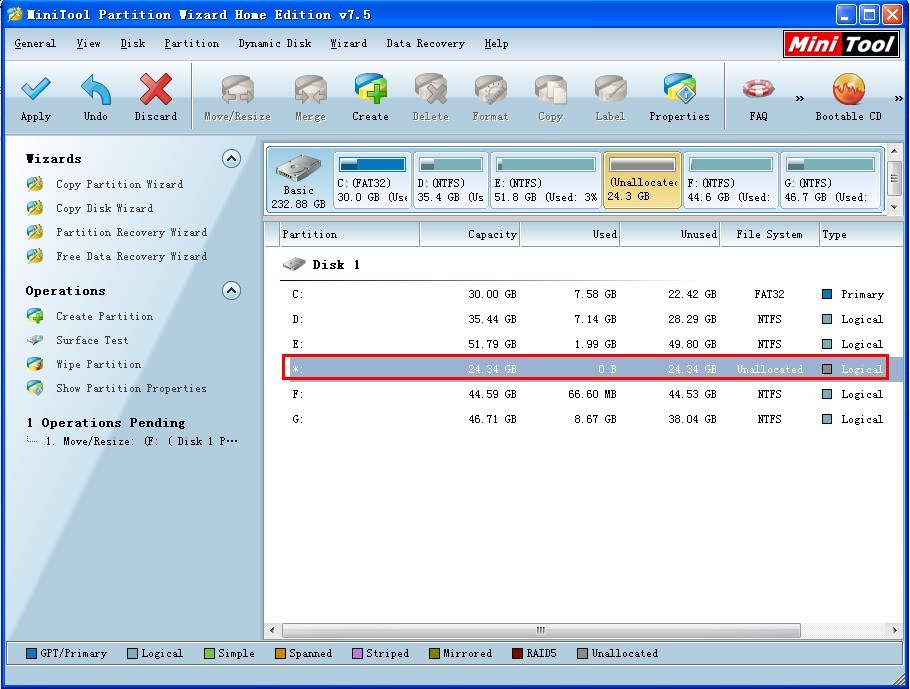The image size is (910, 689).
Task: Click the horizontal scrollbar thumb
Action: pos(541,630)
